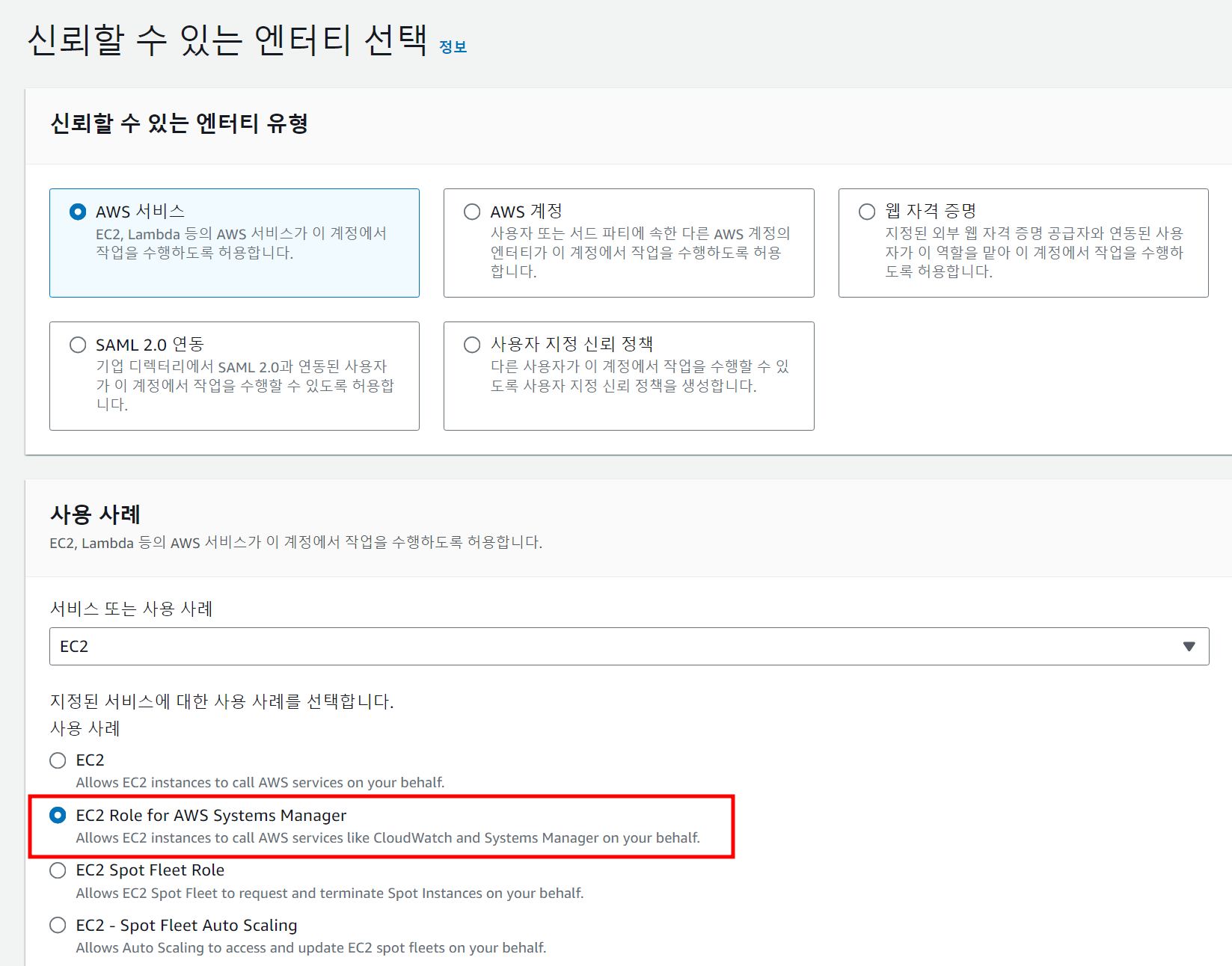Select the AWS 계정 entity type radio
The width and height of the screenshot is (1232, 966).
pos(472,212)
